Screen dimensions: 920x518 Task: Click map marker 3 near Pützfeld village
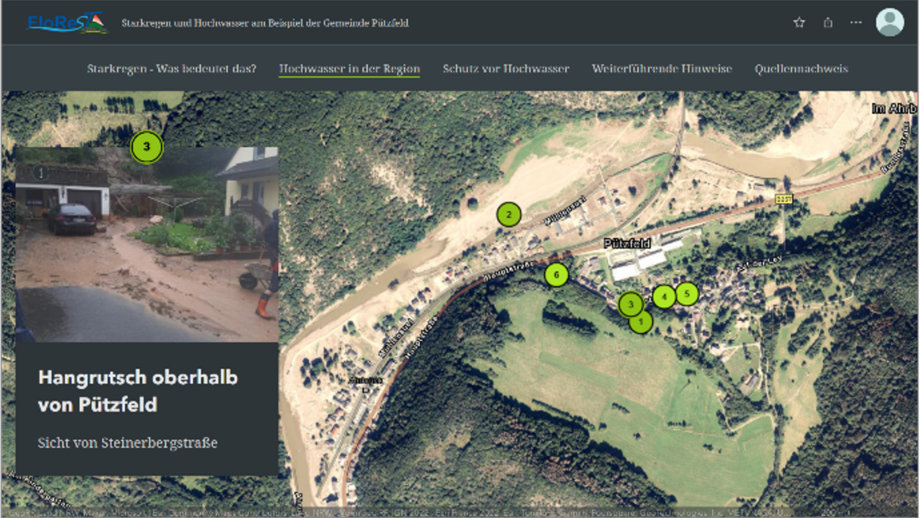(631, 304)
